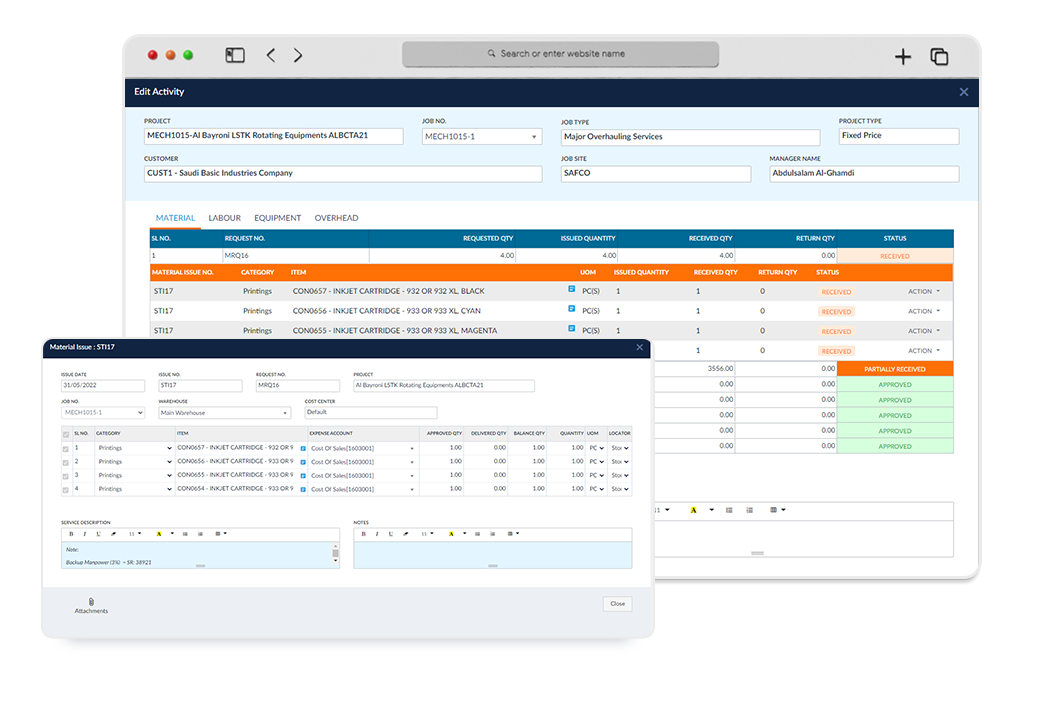Toggle the browser sidebar panel icon
This screenshot has height=705, width=1050.
pos(235,56)
